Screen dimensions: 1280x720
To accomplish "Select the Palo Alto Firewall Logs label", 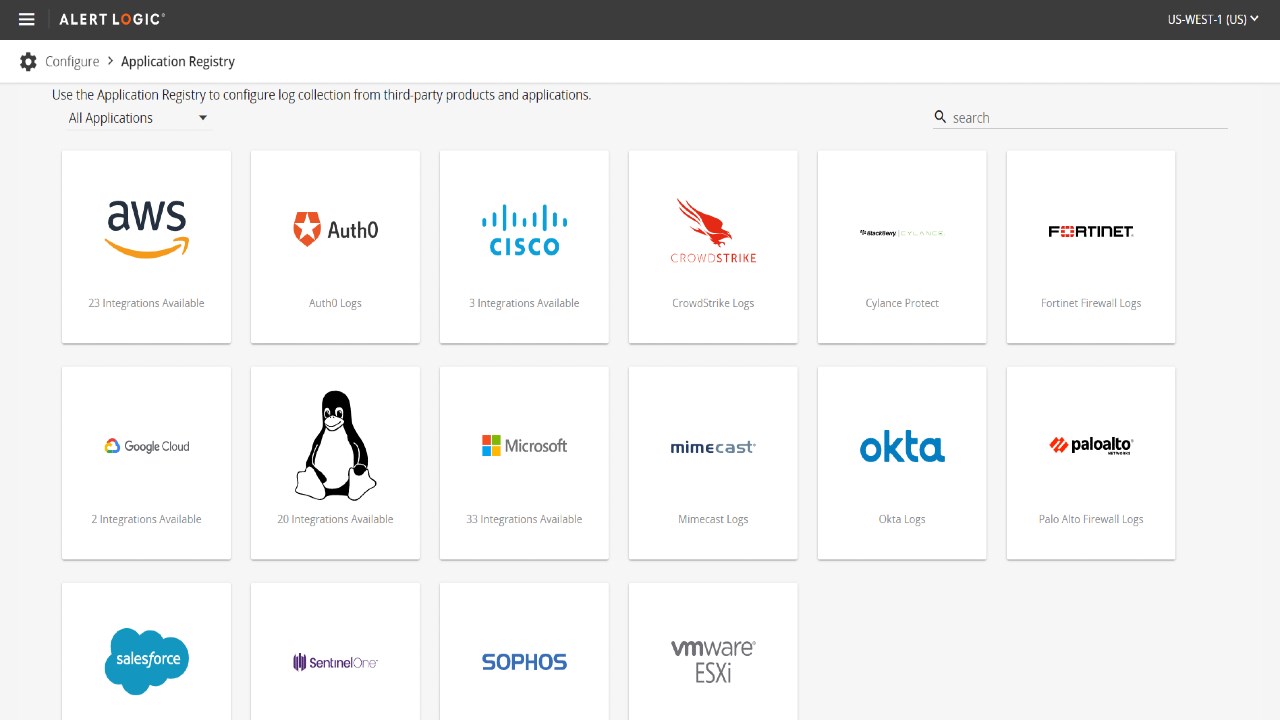I will 1091,519.
